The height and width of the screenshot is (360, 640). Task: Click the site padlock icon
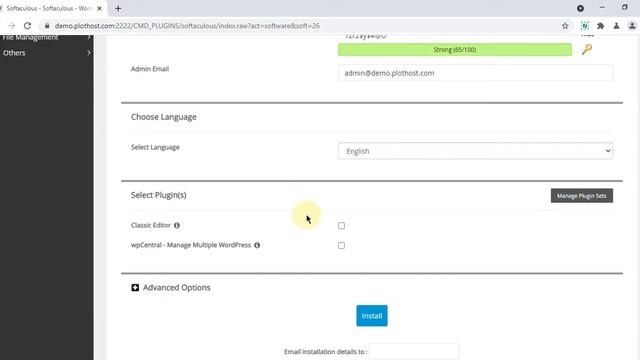pyautogui.click(x=47, y=26)
